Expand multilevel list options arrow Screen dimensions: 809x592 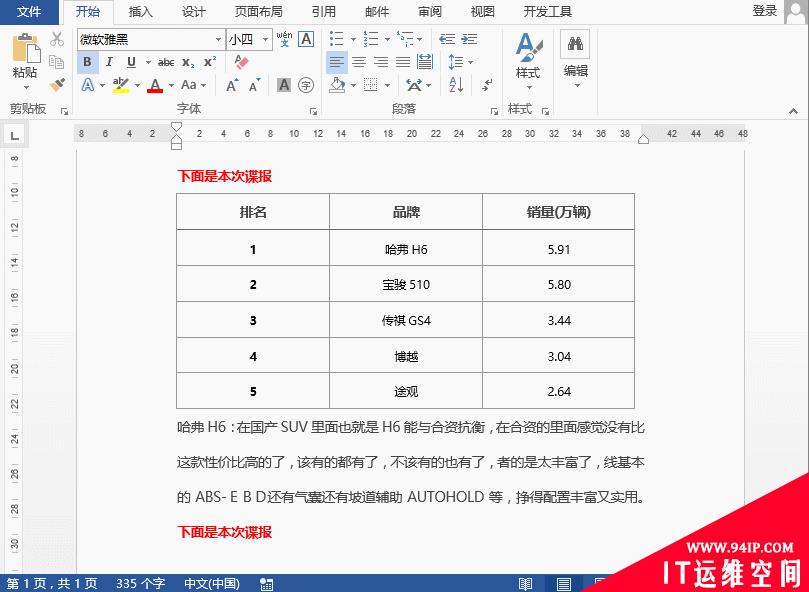pyautogui.click(x=419, y=39)
